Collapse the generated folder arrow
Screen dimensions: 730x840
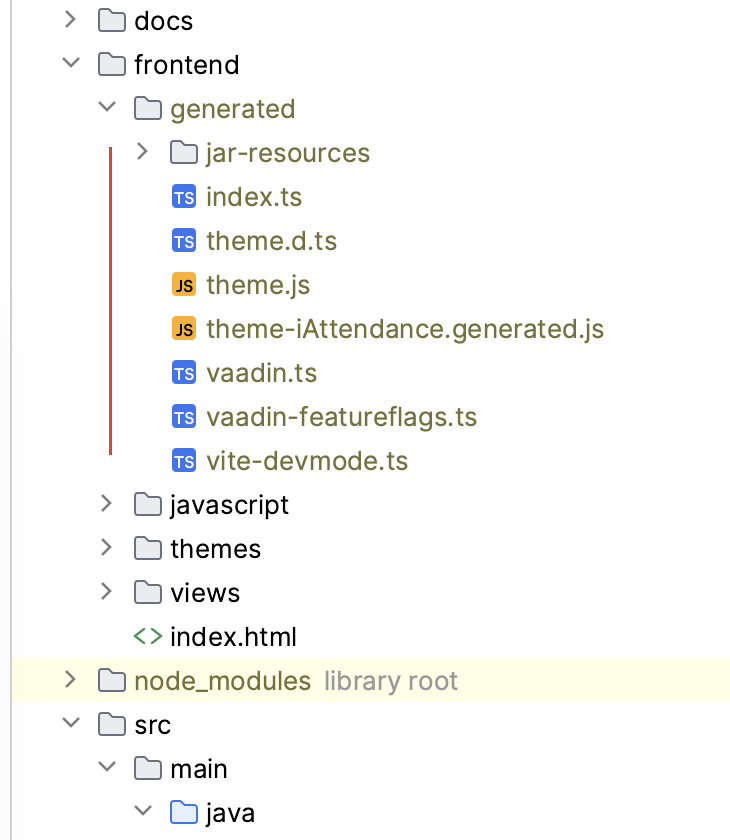point(106,108)
